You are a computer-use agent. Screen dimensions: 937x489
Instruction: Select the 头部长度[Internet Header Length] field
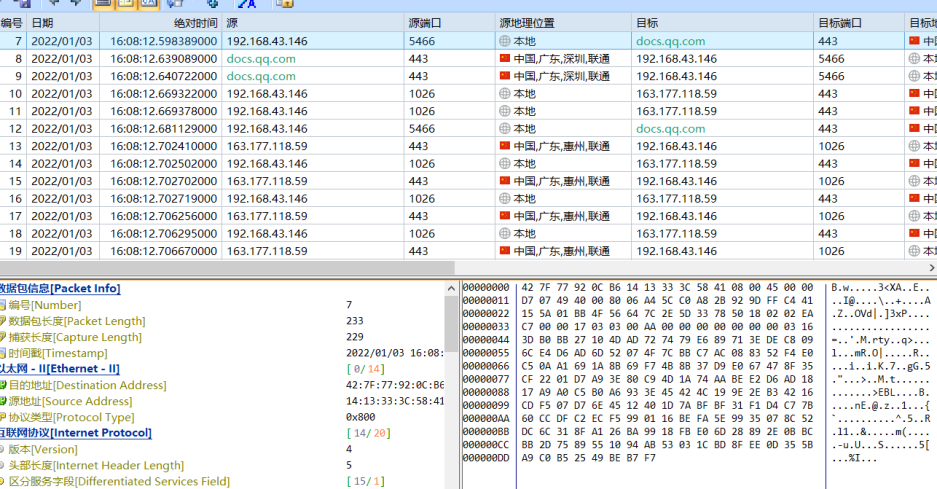[96, 465]
